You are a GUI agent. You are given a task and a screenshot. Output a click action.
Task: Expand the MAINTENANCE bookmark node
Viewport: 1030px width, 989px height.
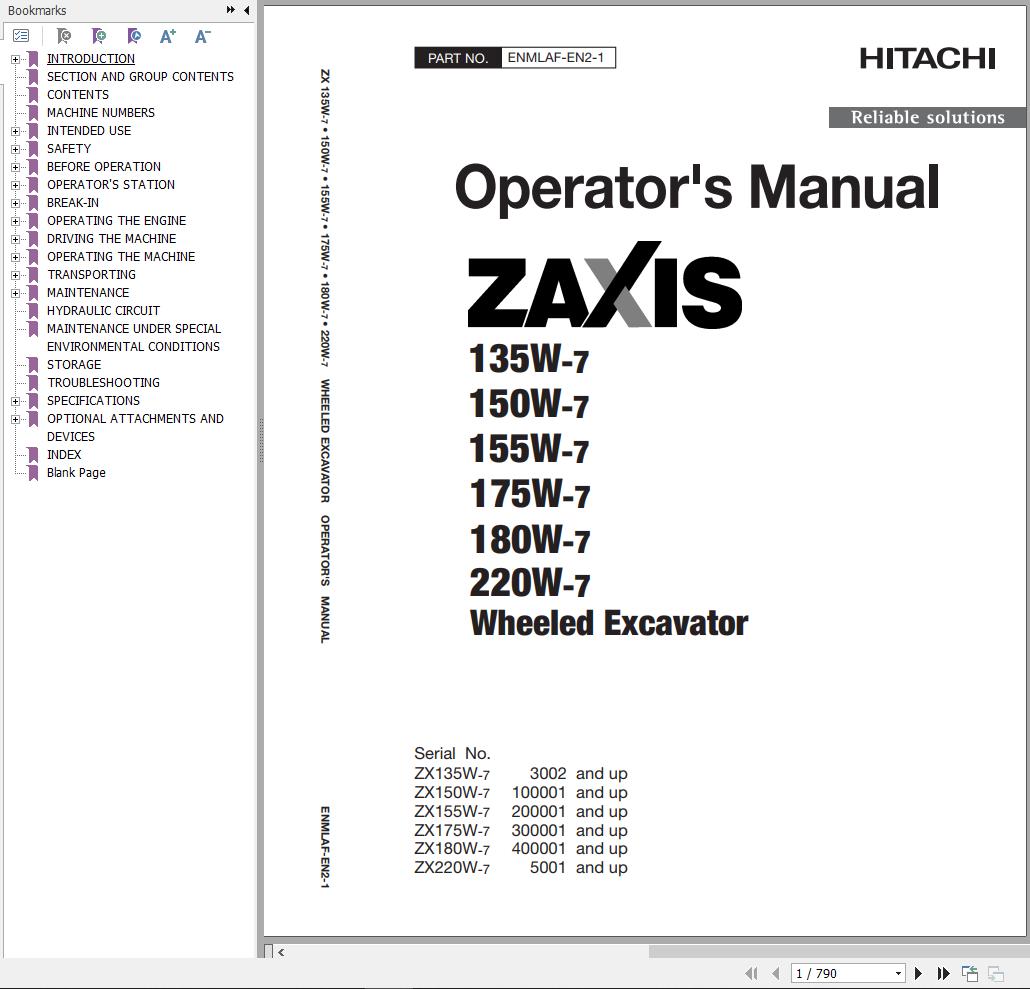(15, 294)
